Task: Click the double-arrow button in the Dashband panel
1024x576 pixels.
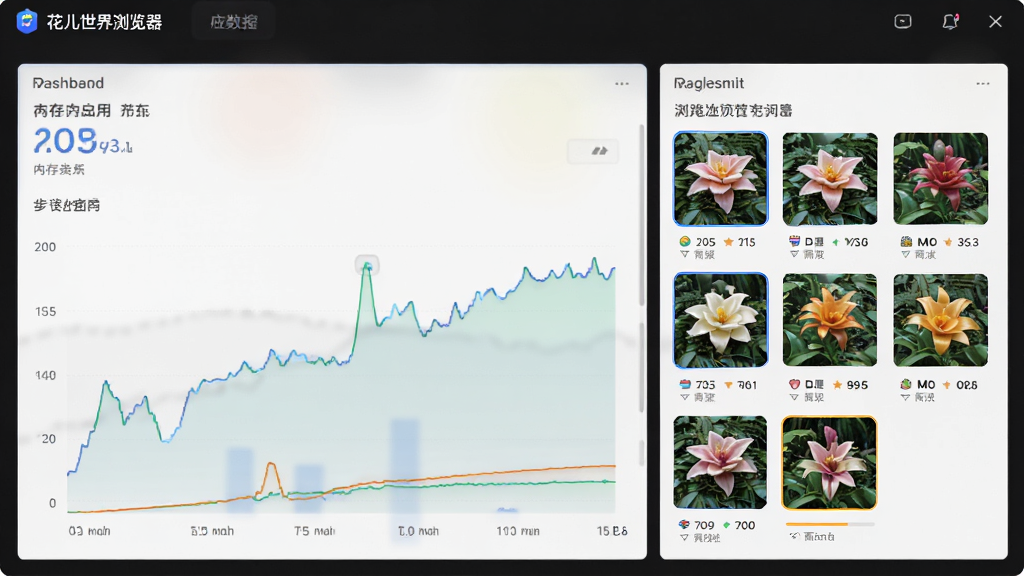Action: pos(593,152)
